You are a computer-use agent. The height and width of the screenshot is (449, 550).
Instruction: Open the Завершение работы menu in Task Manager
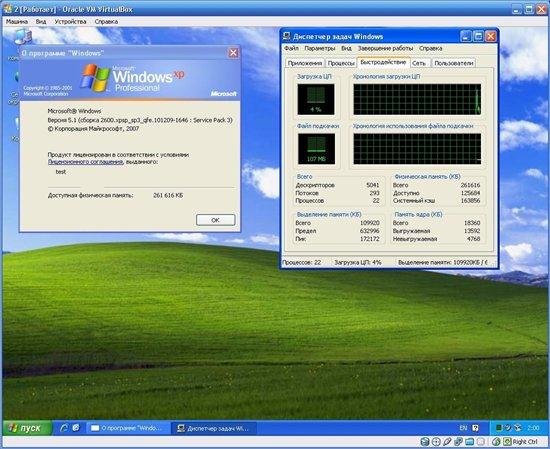[x=385, y=48]
